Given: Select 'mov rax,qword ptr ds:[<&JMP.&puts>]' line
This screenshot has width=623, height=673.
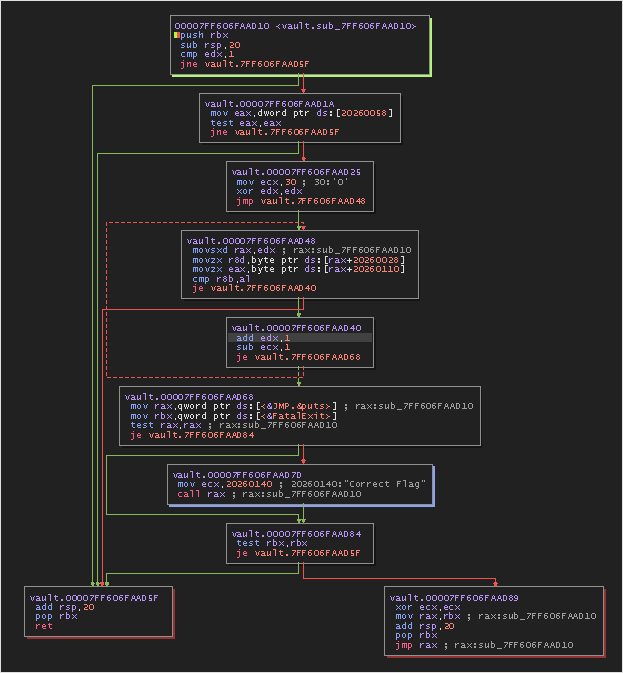Looking at the screenshot, I should pos(233,406).
